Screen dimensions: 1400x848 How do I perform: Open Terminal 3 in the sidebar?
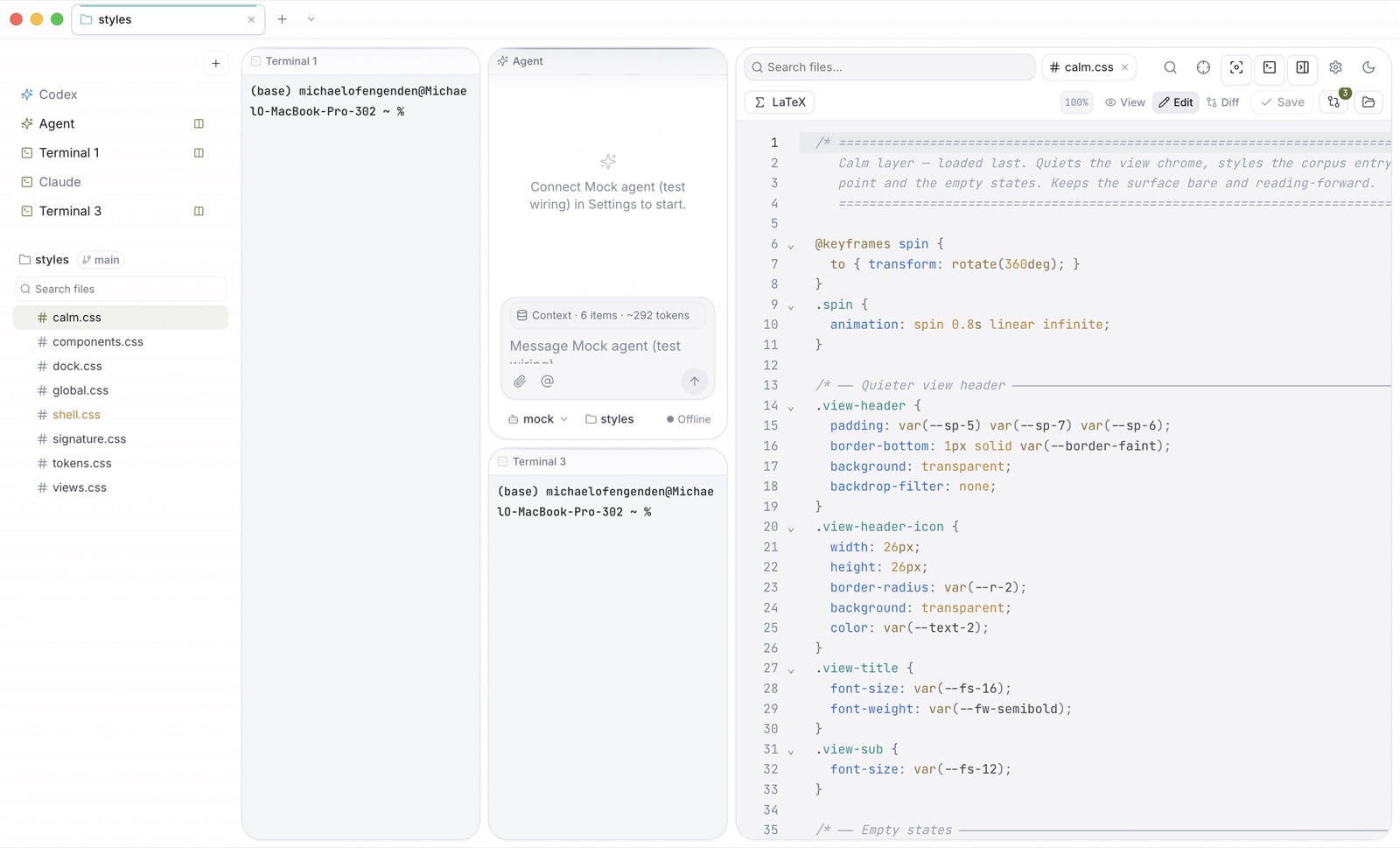click(x=70, y=211)
